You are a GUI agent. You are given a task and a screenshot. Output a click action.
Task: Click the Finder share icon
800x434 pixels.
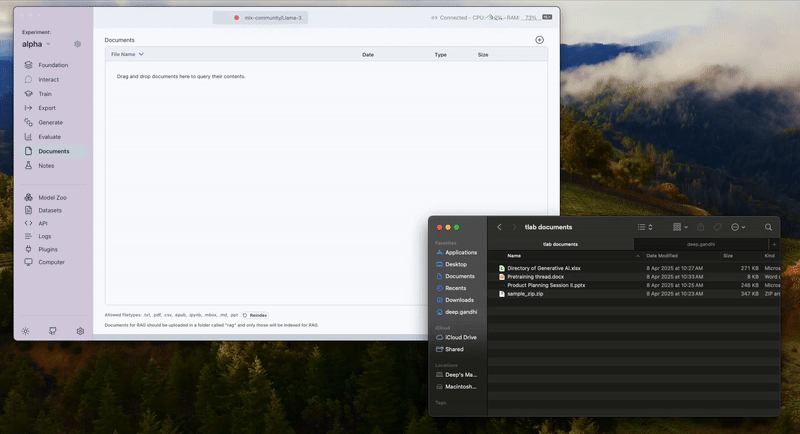tap(701, 227)
